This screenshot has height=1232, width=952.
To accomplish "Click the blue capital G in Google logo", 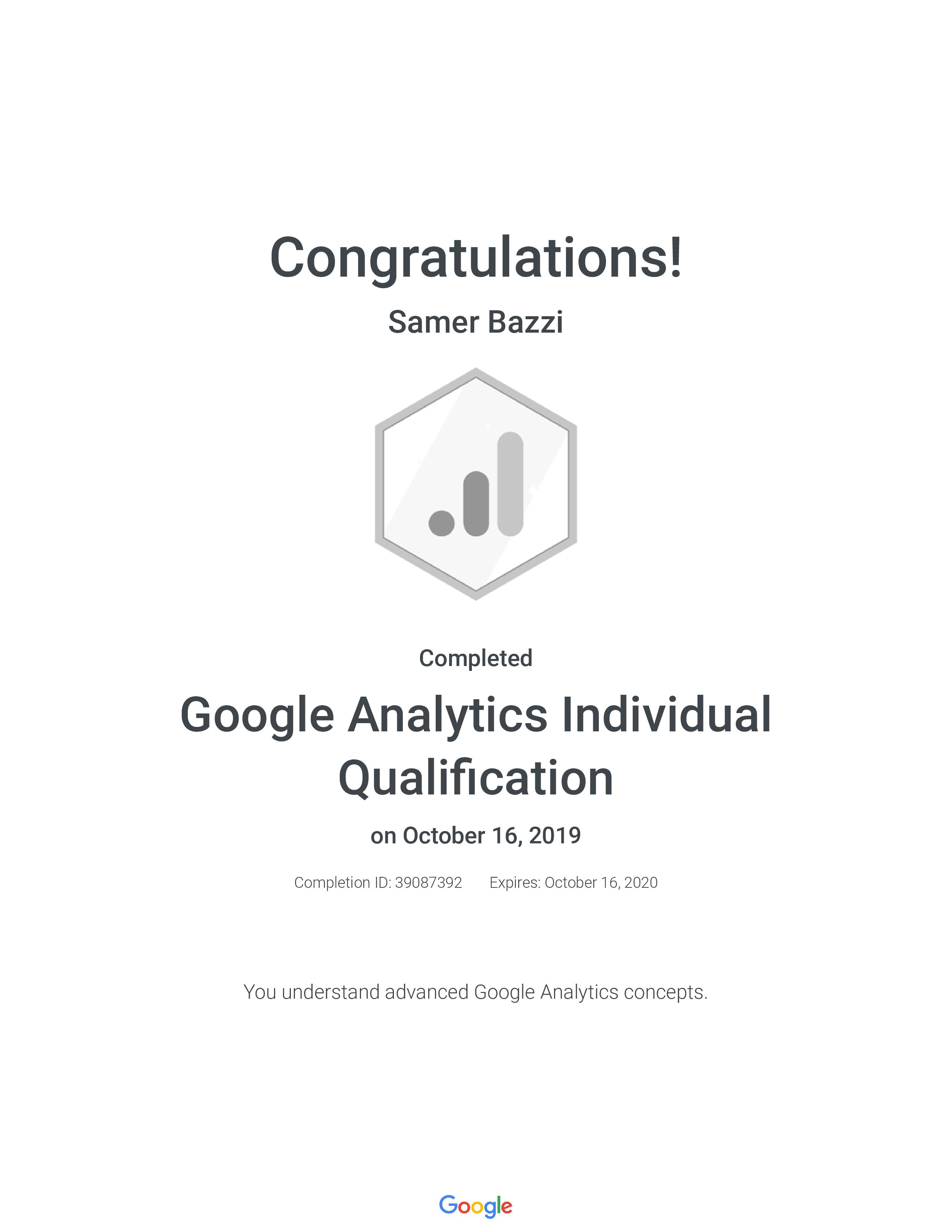I will [448, 1204].
